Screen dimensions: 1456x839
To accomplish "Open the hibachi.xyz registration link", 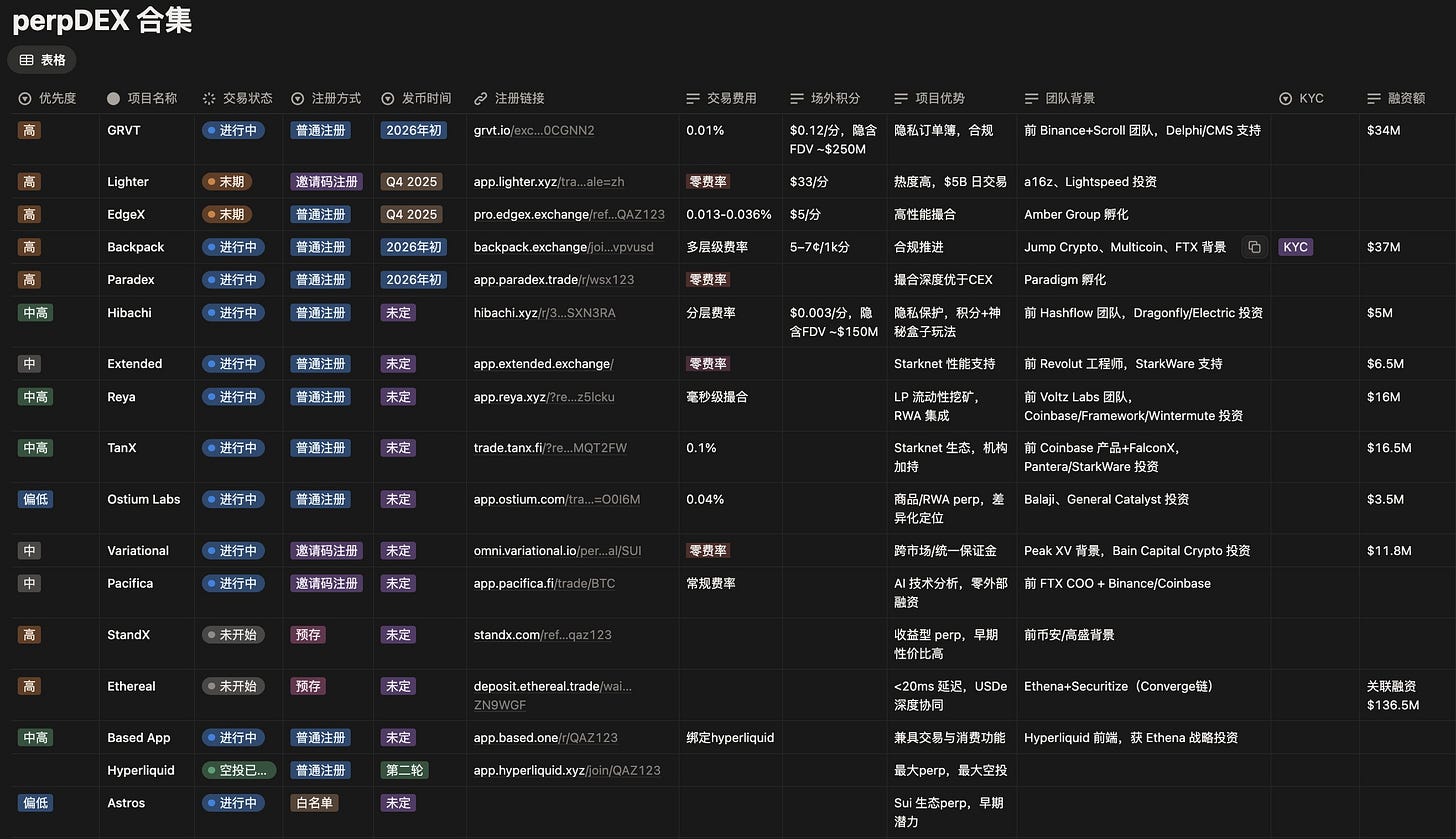I will click(x=545, y=313).
